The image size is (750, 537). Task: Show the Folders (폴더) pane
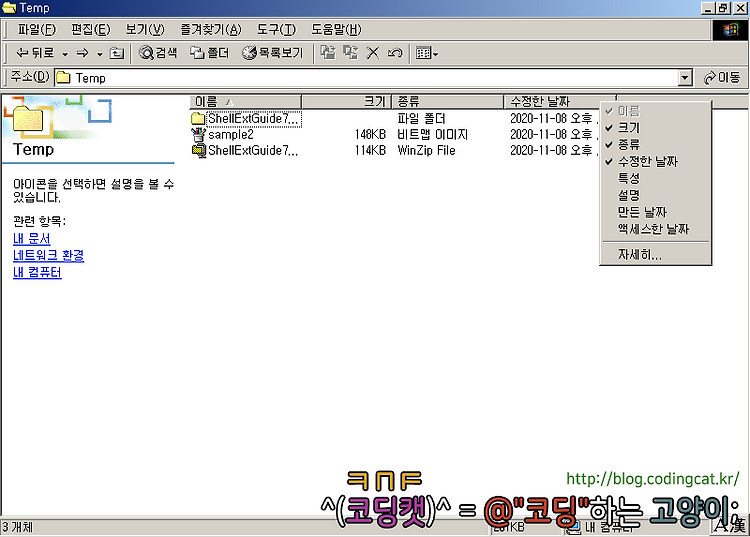[x=210, y=53]
